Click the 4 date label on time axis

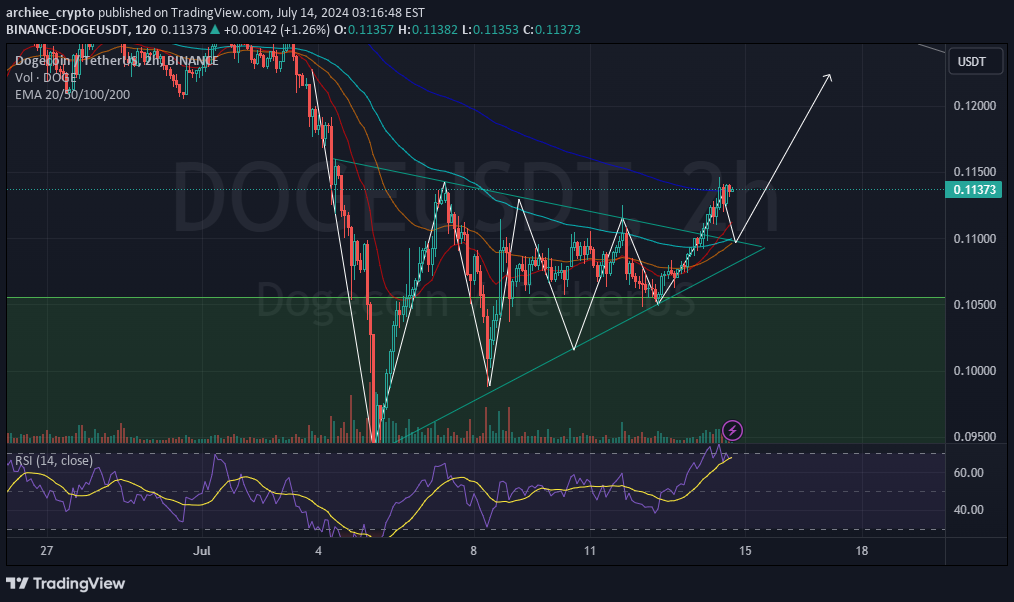click(318, 551)
